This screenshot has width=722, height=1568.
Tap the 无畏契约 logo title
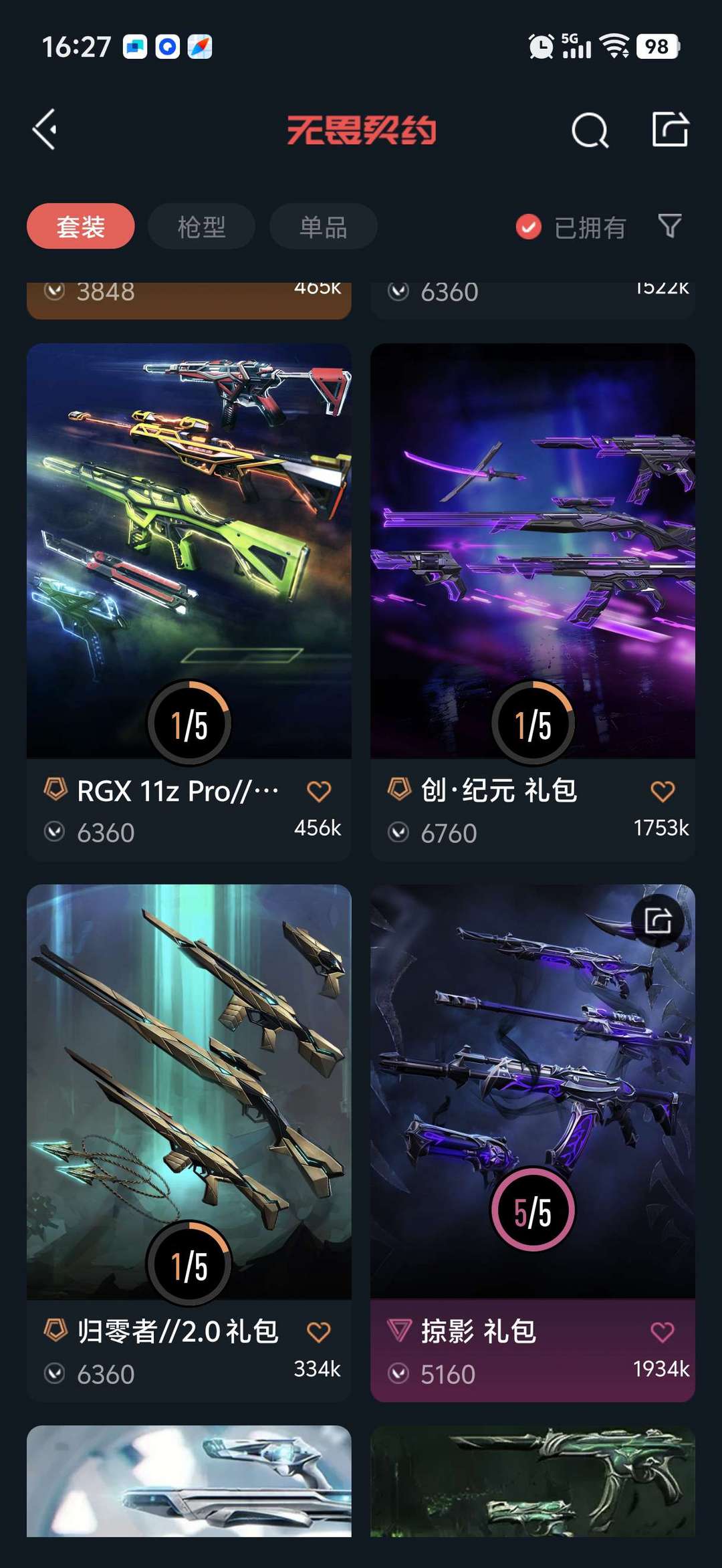pos(361,130)
